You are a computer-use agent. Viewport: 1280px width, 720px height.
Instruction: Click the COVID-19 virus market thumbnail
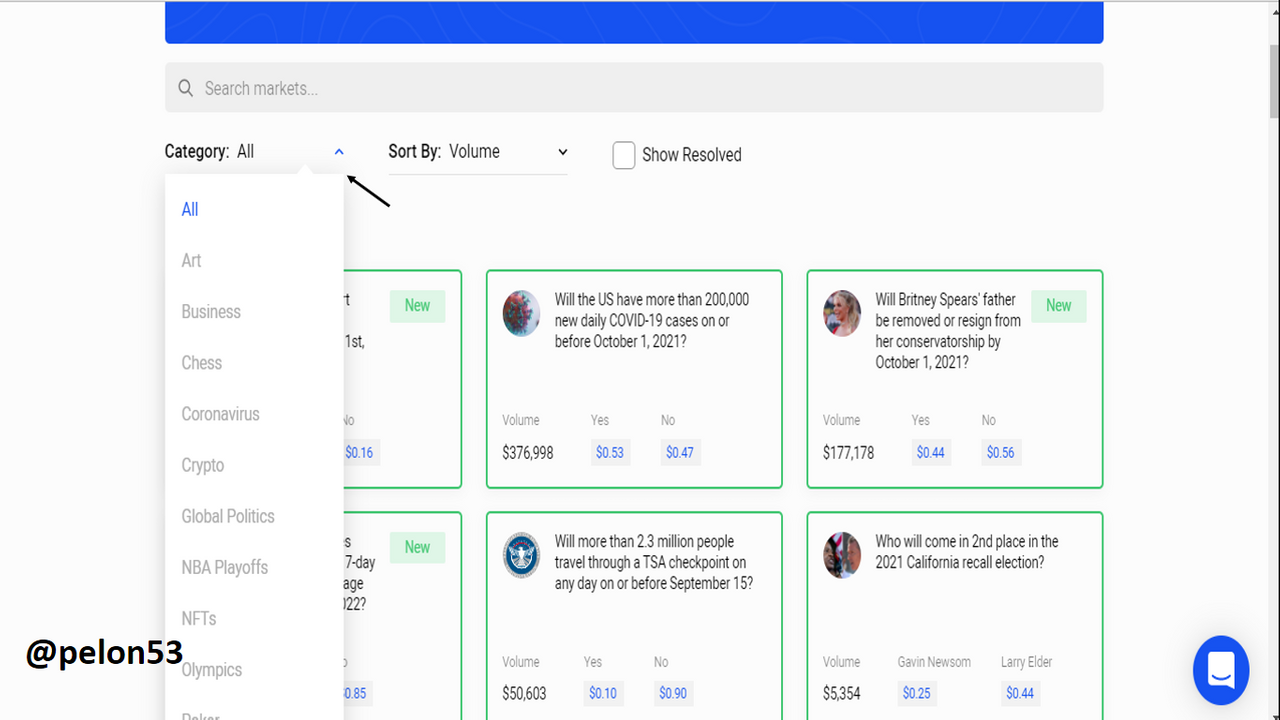click(x=521, y=313)
